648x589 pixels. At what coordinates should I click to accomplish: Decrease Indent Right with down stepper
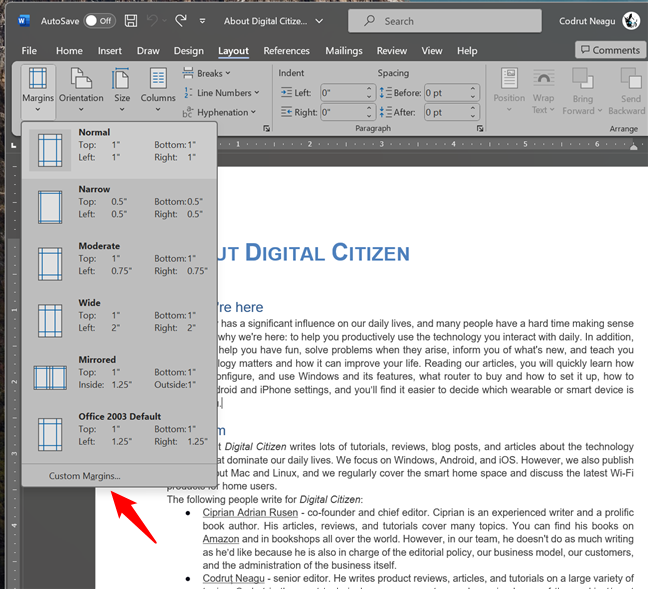click(369, 116)
